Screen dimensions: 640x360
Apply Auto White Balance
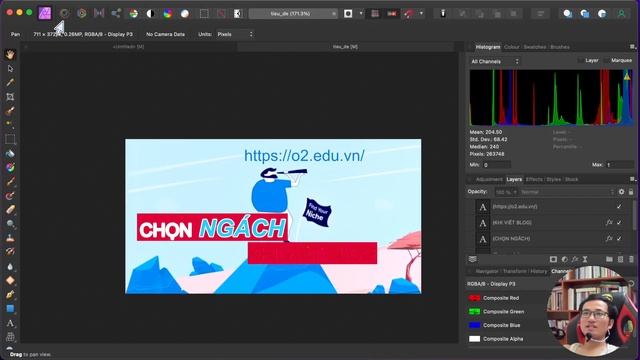click(x=185, y=13)
